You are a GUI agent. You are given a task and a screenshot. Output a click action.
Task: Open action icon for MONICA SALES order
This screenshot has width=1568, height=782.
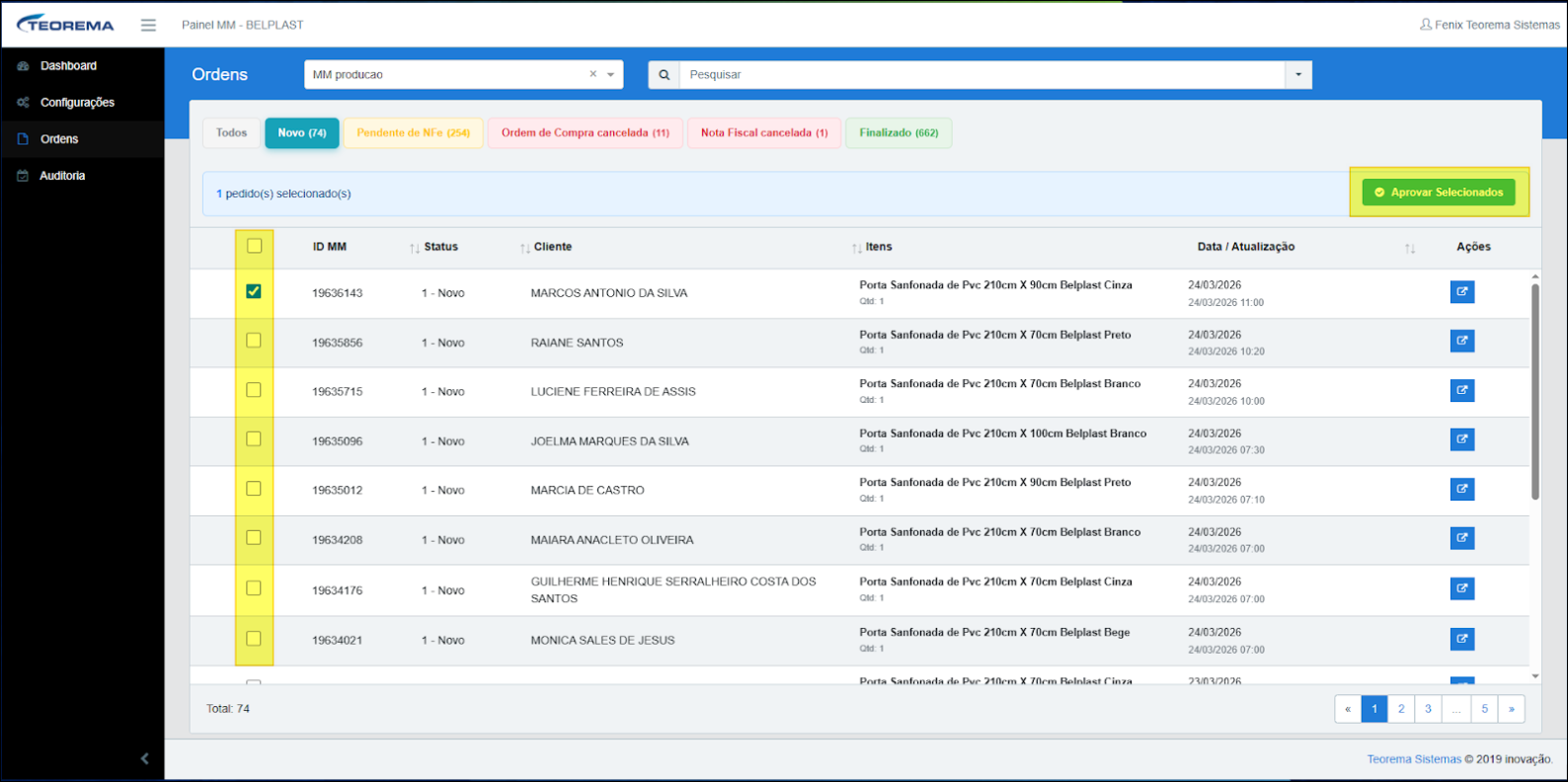click(1461, 639)
